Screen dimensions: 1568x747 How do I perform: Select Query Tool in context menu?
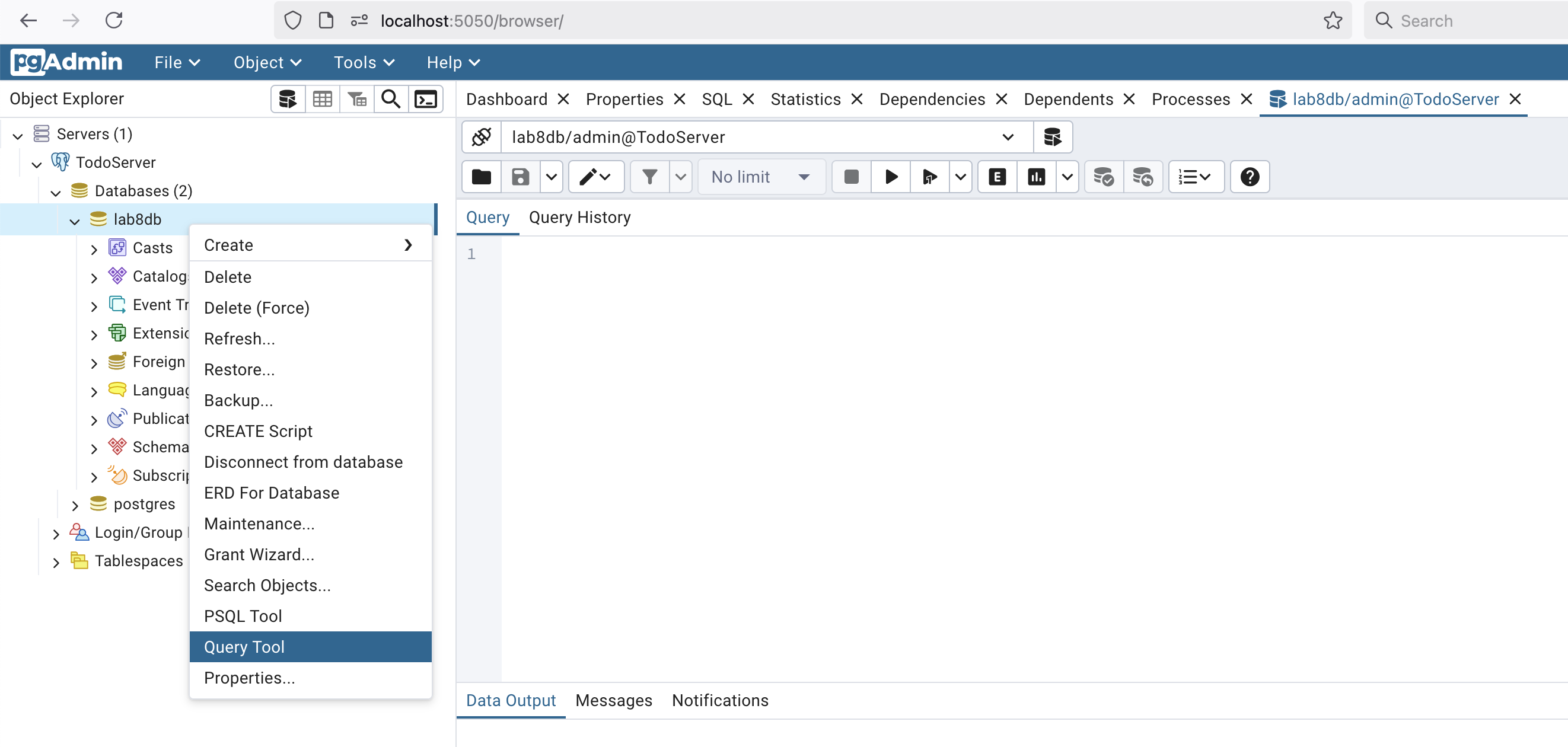[x=244, y=647]
